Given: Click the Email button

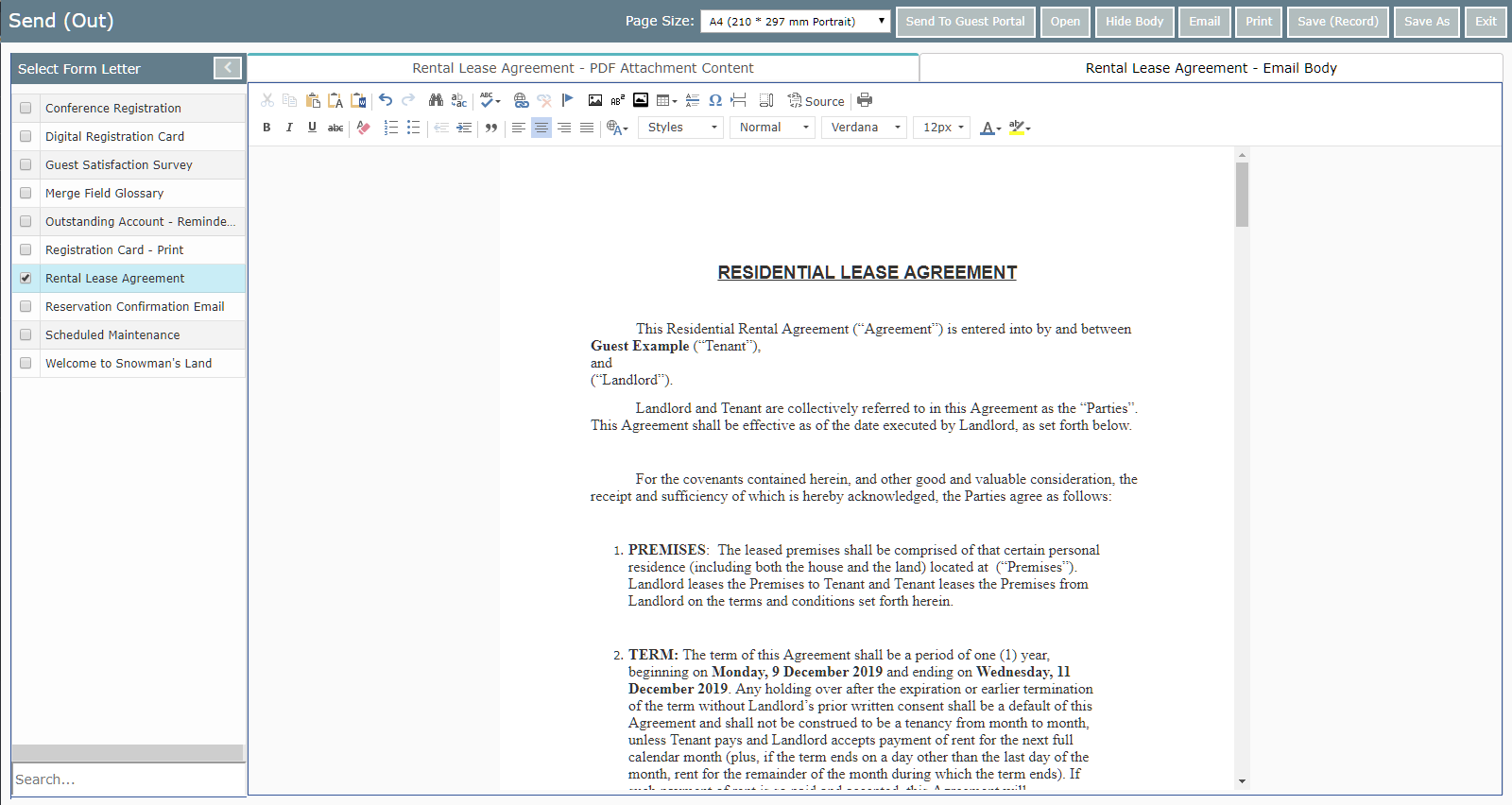Looking at the screenshot, I should (1204, 22).
